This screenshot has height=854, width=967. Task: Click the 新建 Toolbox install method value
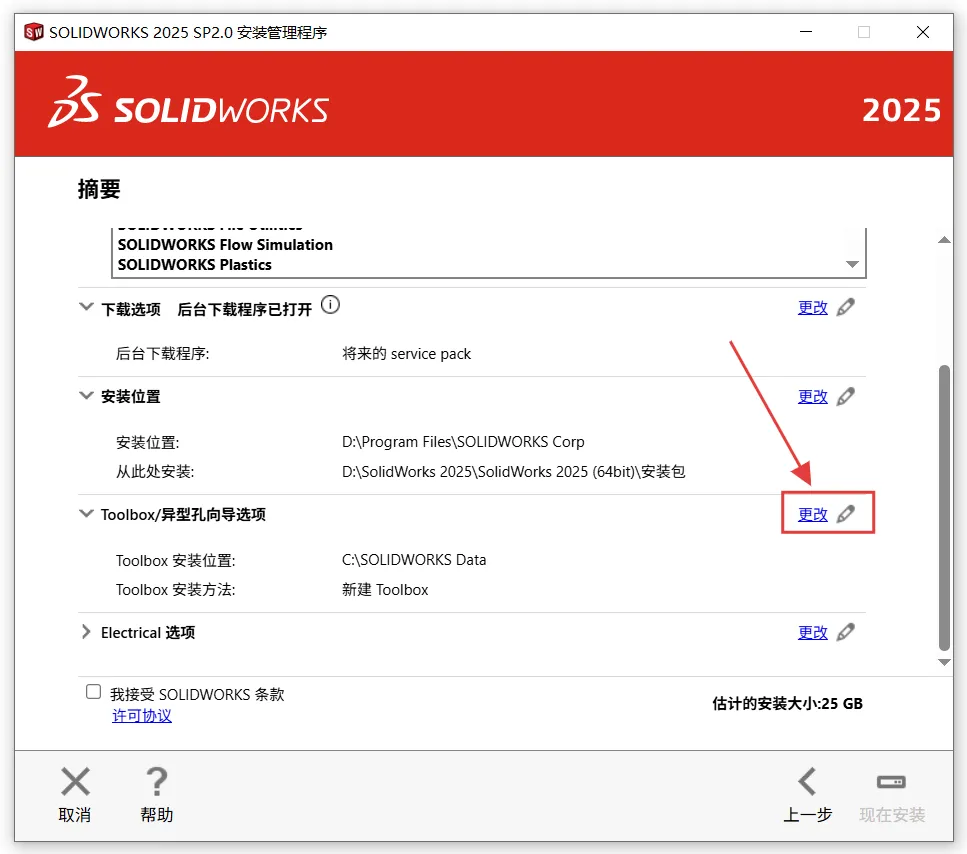click(385, 589)
